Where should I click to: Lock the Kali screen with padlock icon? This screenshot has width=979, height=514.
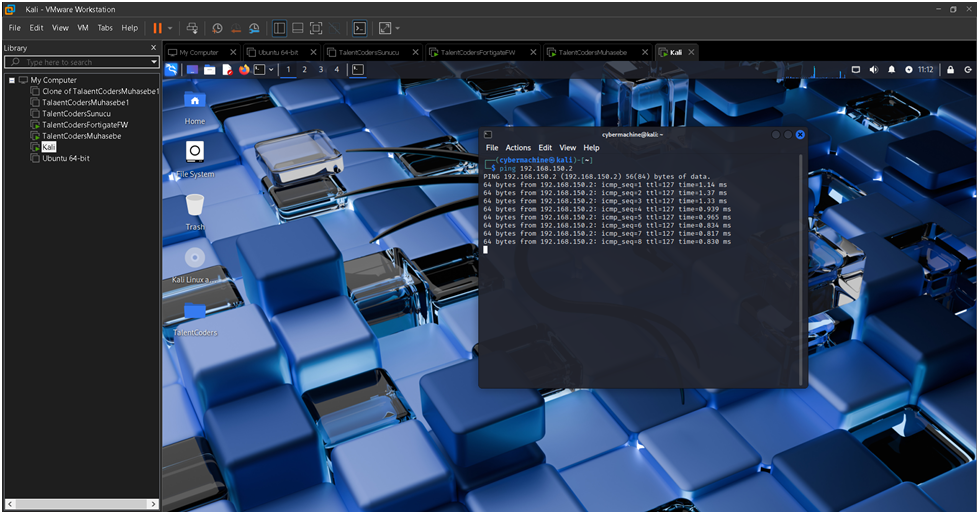(950, 69)
